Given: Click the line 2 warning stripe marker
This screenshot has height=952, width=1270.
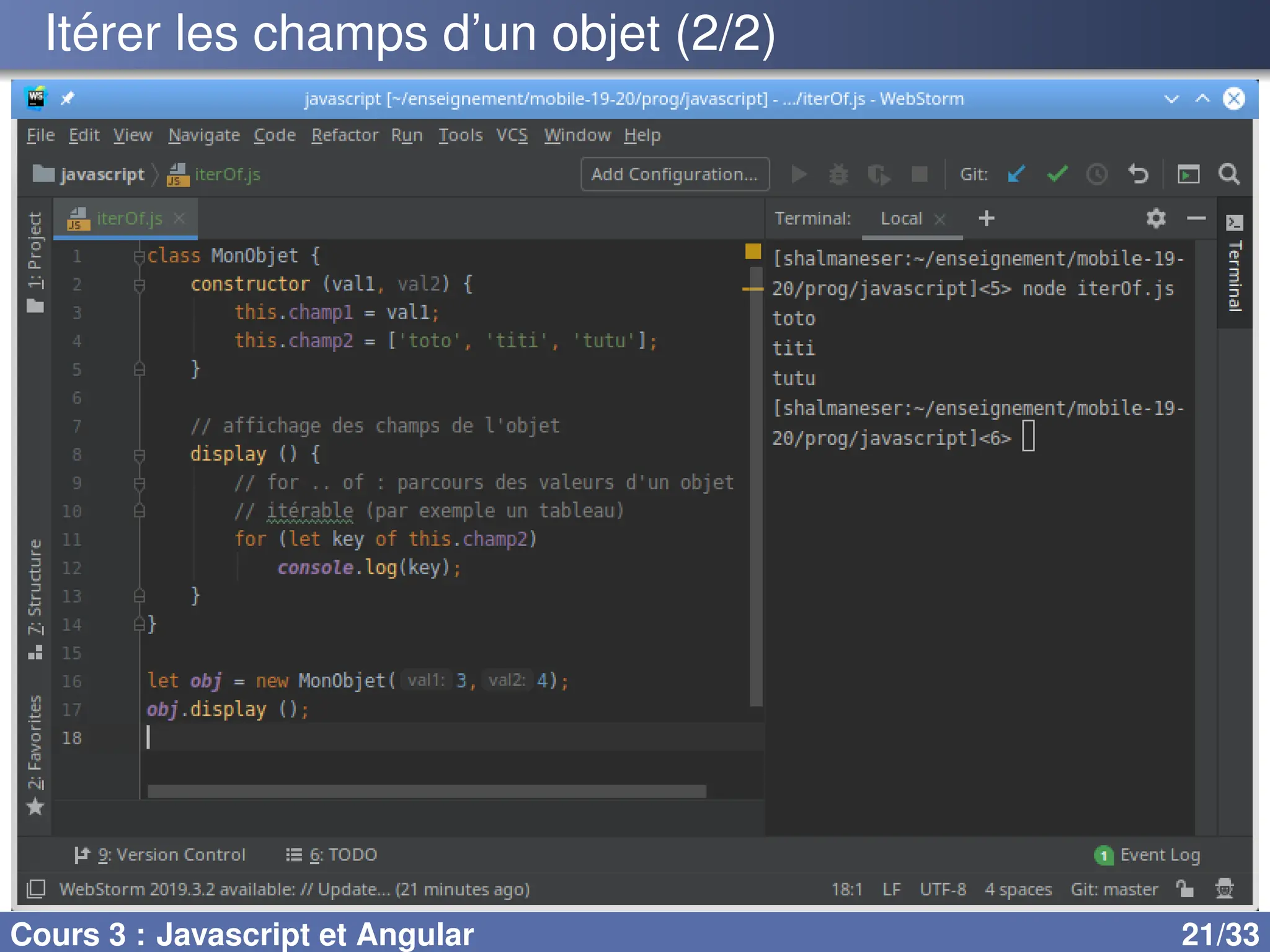Looking at the screenshot, I should (x=752, y=289).
